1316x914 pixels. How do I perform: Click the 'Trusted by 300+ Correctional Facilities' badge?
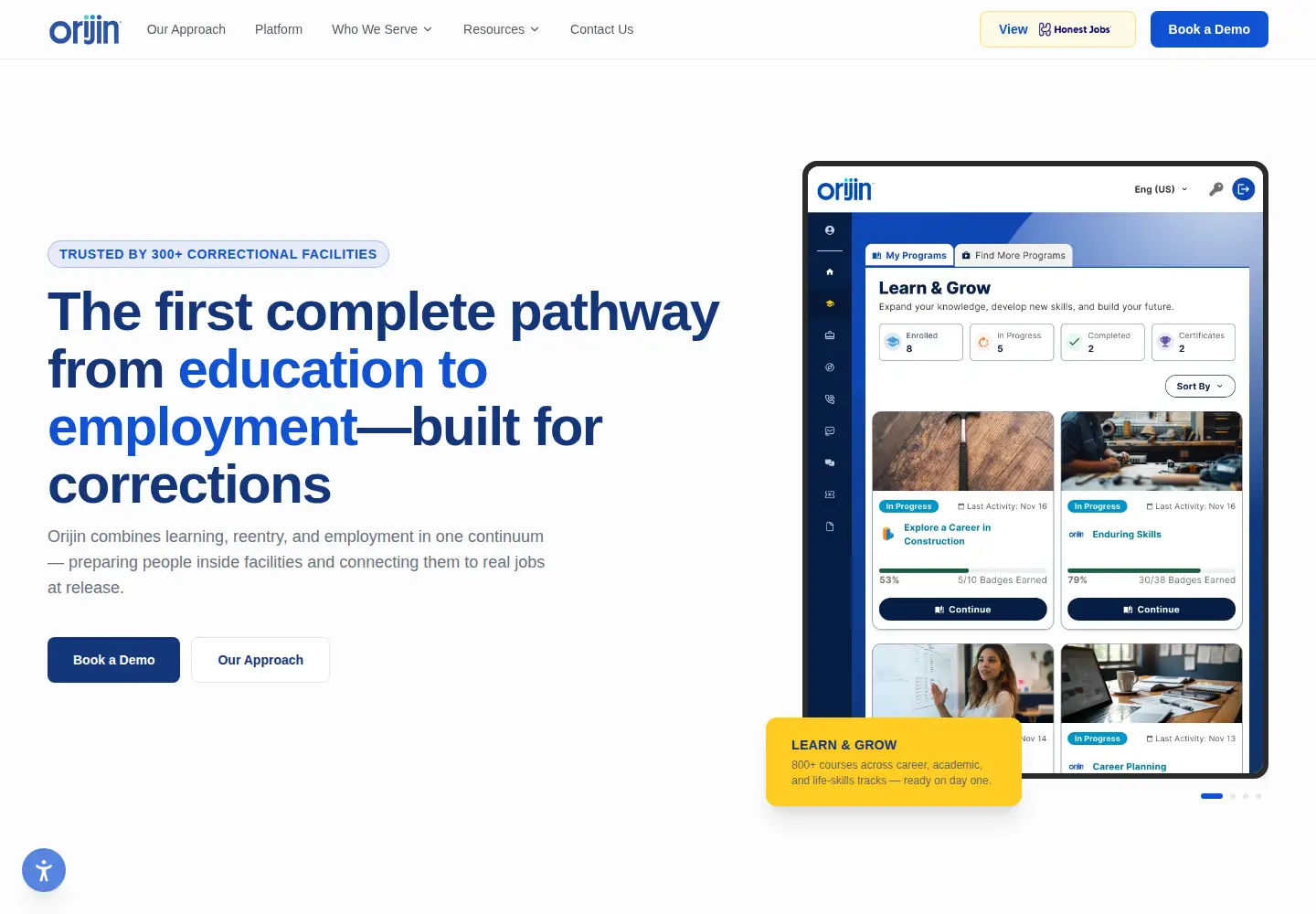(218, 254)
